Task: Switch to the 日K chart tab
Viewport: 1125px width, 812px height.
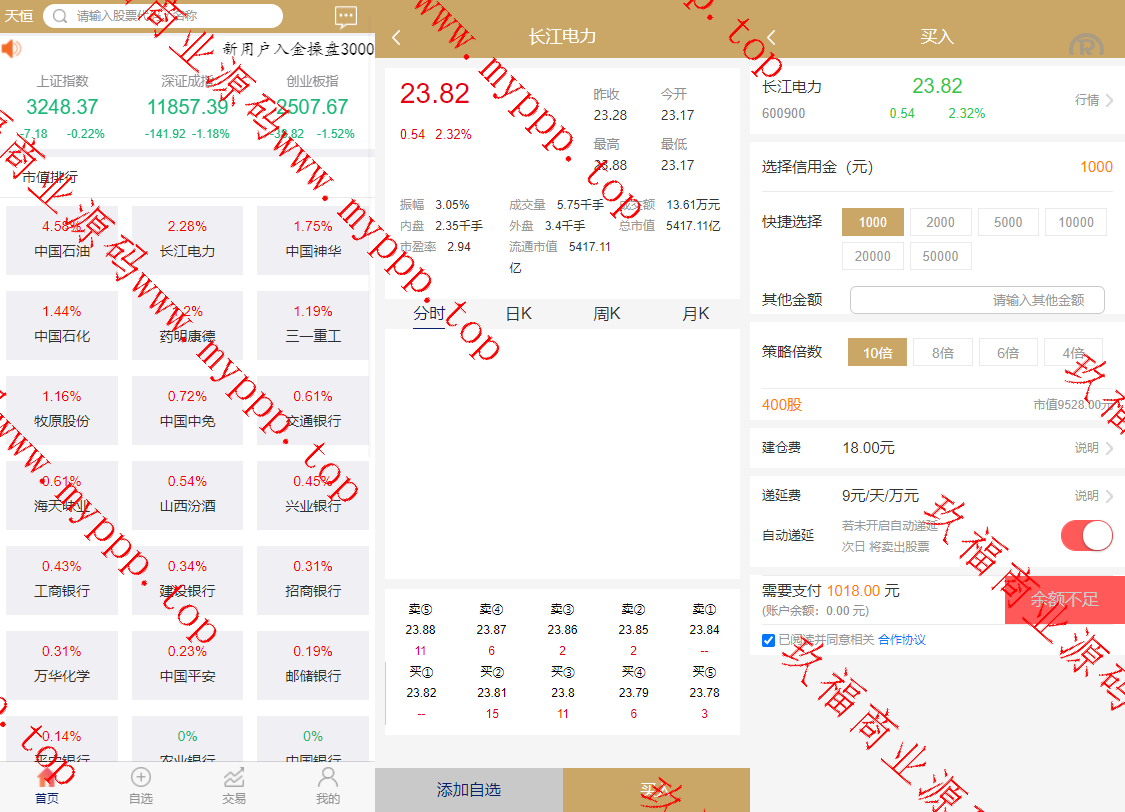Action: [518, 314]
